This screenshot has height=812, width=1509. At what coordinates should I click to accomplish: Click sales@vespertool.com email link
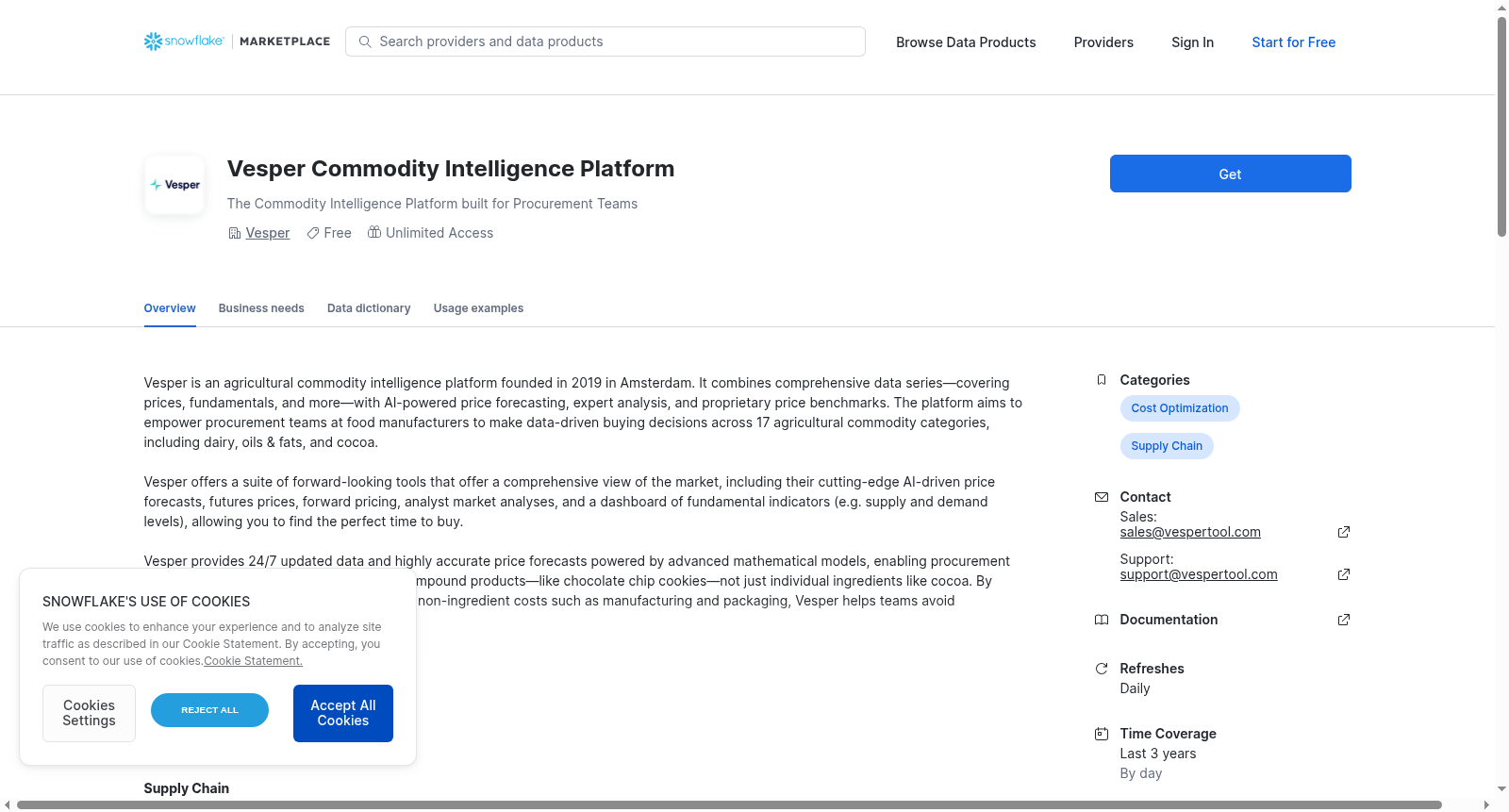tap(1190, 532)
